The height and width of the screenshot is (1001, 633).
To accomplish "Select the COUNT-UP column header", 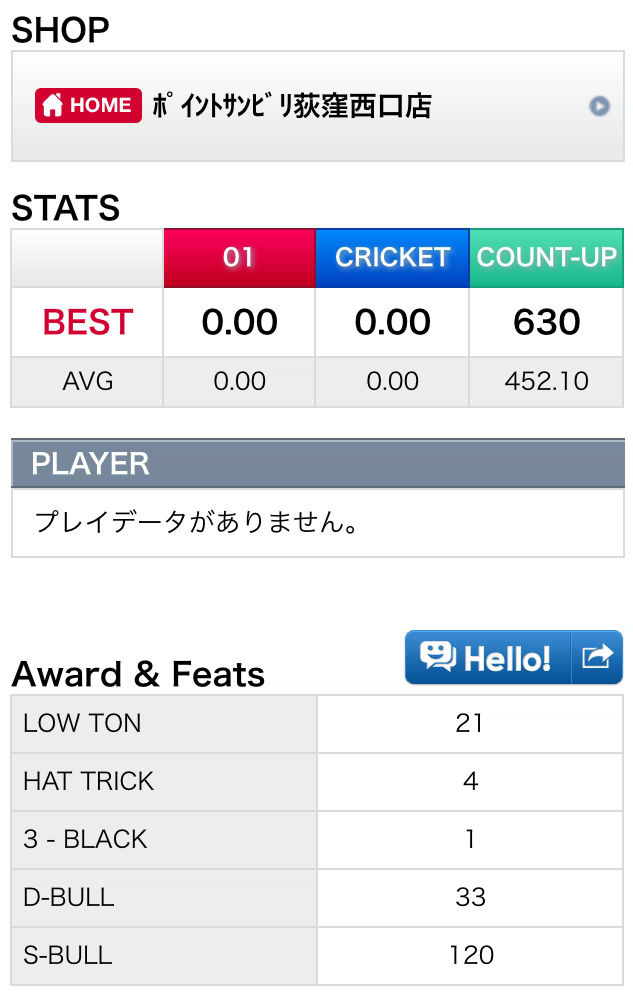I will (546, 258).
